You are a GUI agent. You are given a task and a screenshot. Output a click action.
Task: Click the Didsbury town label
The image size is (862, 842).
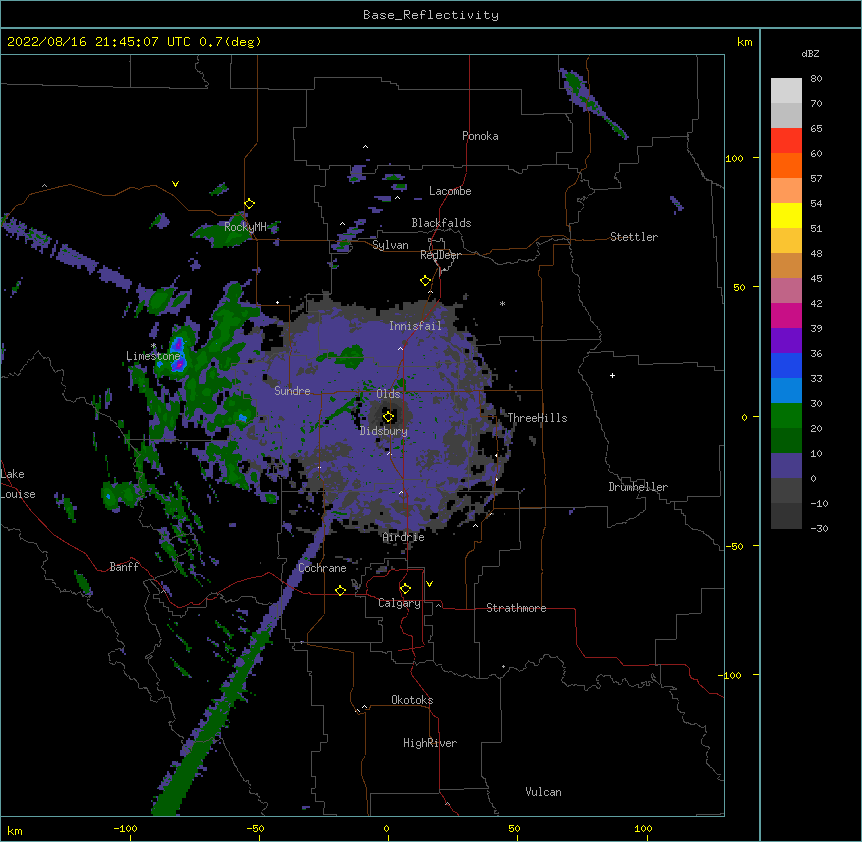coord(384,431)
